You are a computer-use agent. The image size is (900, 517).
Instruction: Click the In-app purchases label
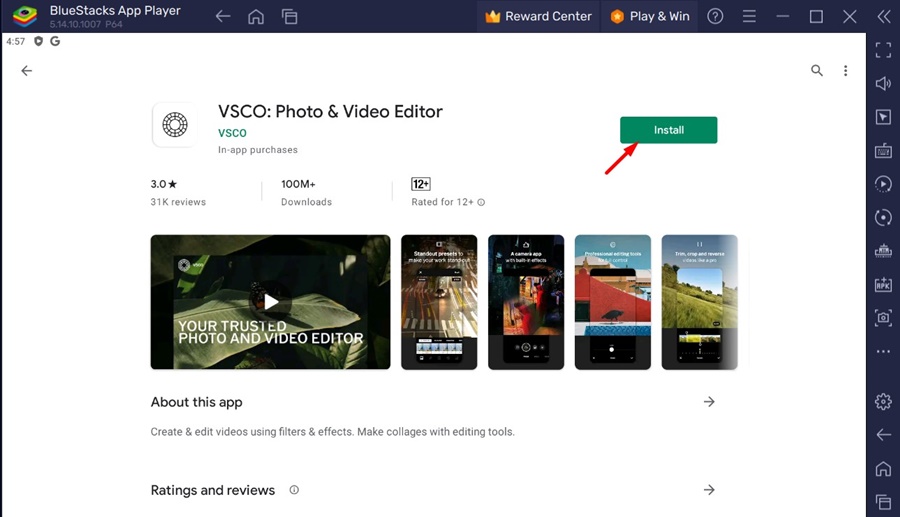click(x=258, y=150)
